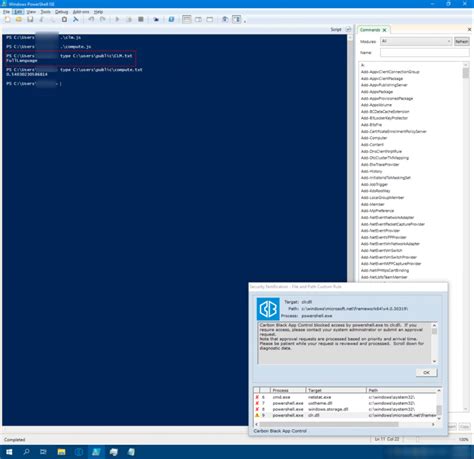Click the Save script toolbar icon
474x459 pixels.
[x=30, y=20]
